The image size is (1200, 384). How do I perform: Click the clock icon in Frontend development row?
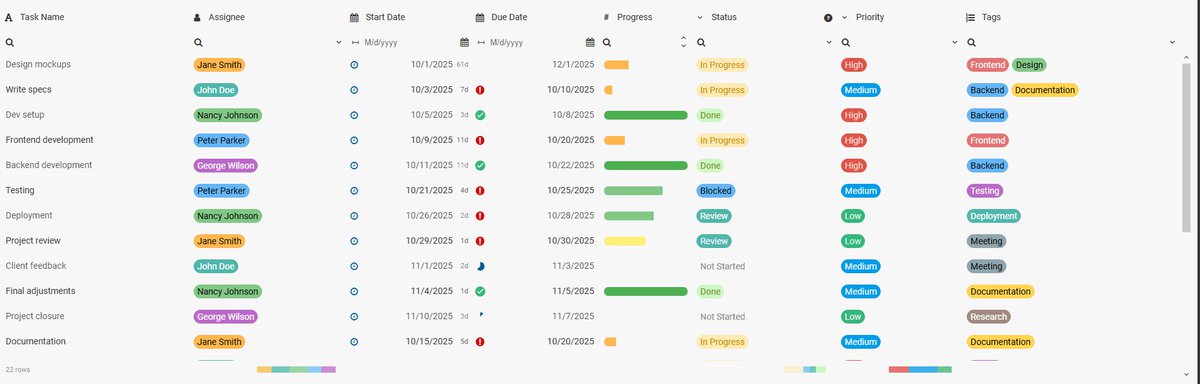coord(354,140)
